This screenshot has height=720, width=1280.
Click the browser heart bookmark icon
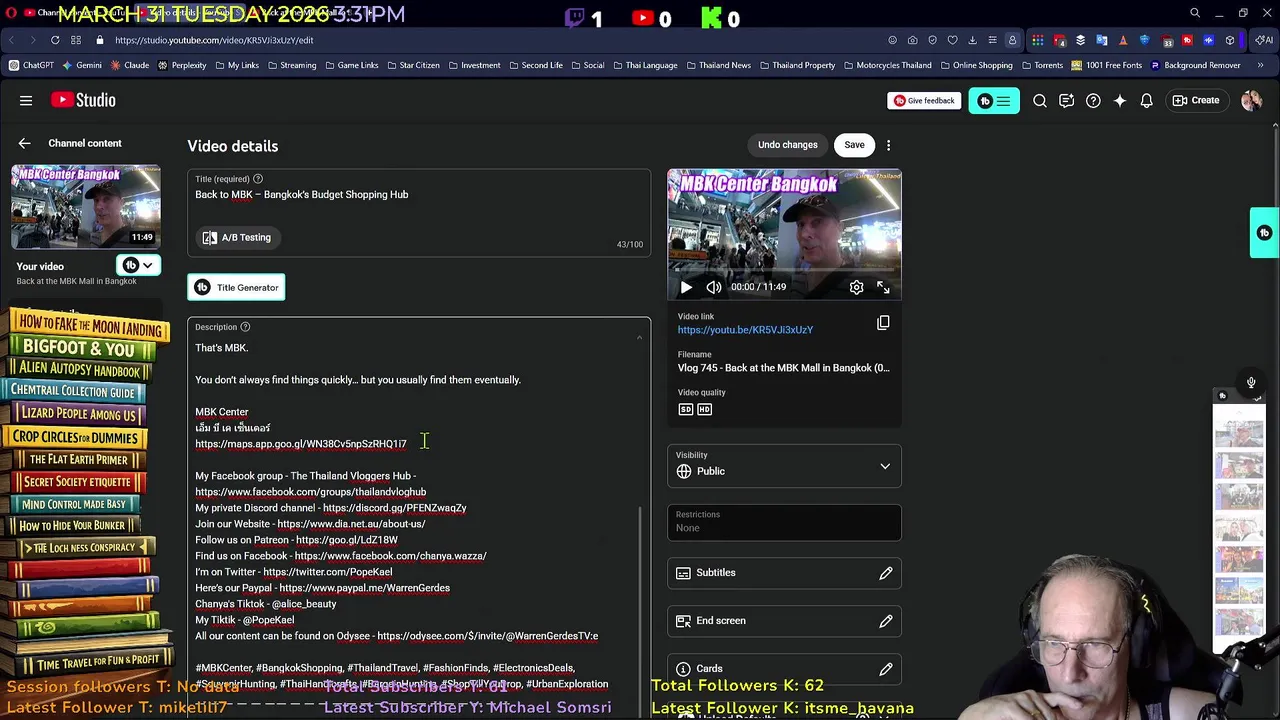(952, 40)
